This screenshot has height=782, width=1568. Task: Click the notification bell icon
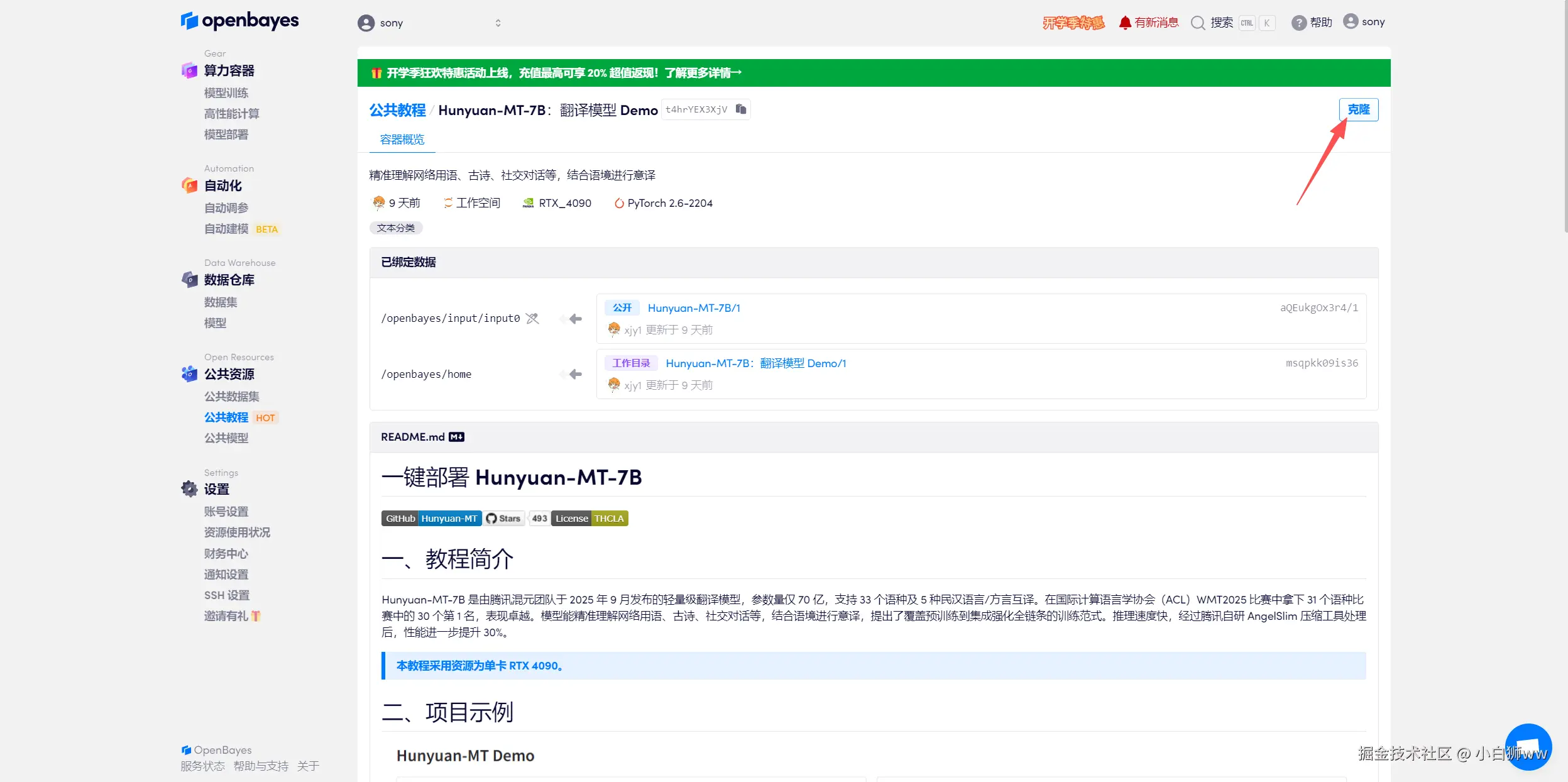click(x=1124, y=23)
